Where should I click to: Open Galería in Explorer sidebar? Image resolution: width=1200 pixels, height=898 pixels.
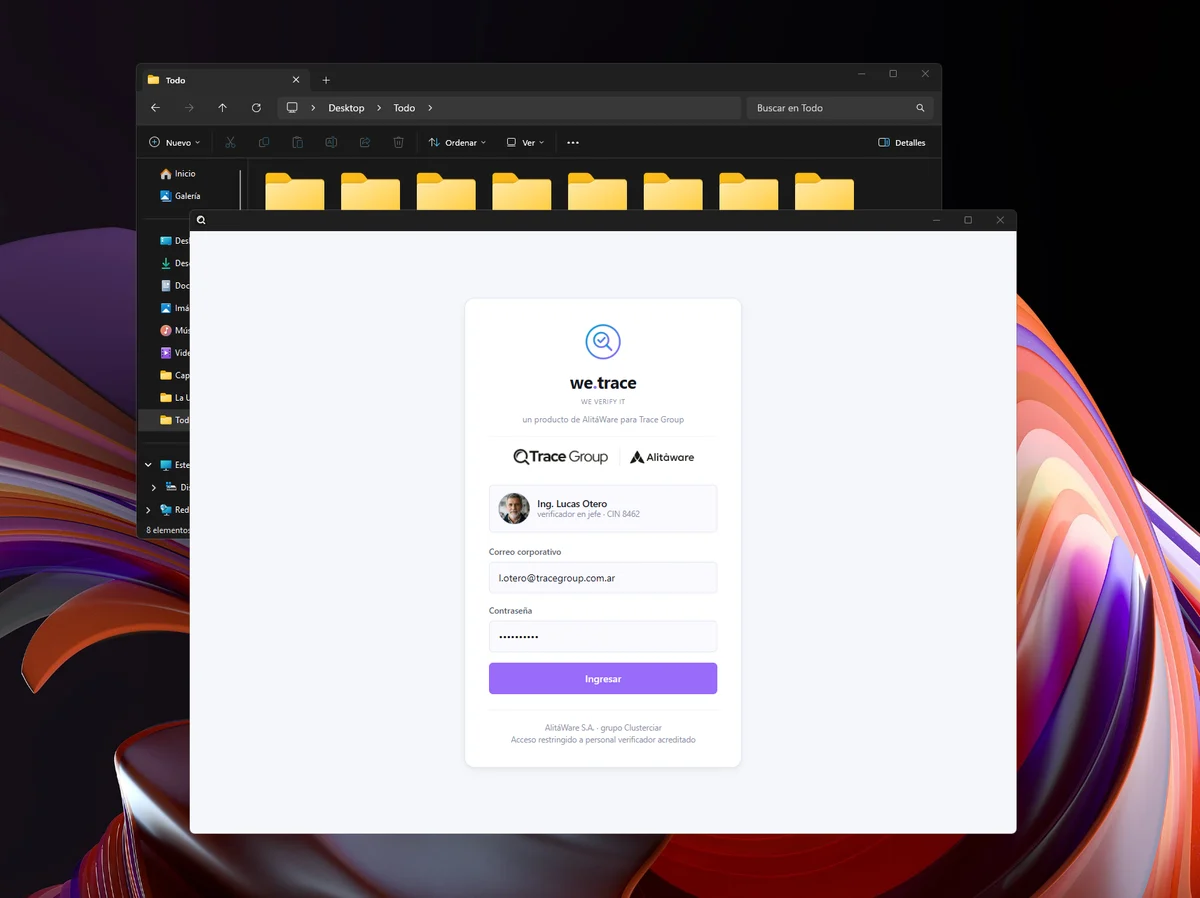(180, 196)
